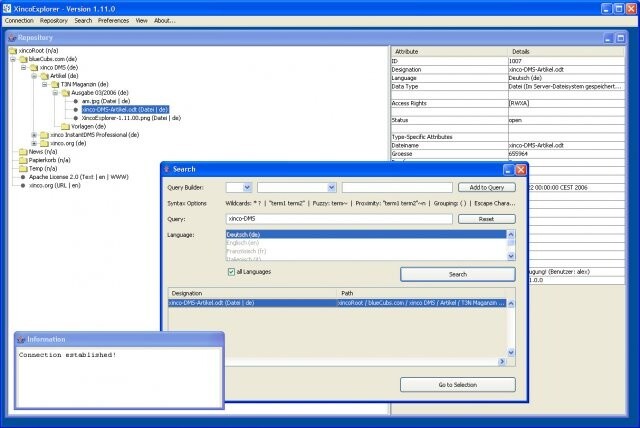Click the bullet icon of XincoExplorer-1.11.00.png

tap(76, 118)
